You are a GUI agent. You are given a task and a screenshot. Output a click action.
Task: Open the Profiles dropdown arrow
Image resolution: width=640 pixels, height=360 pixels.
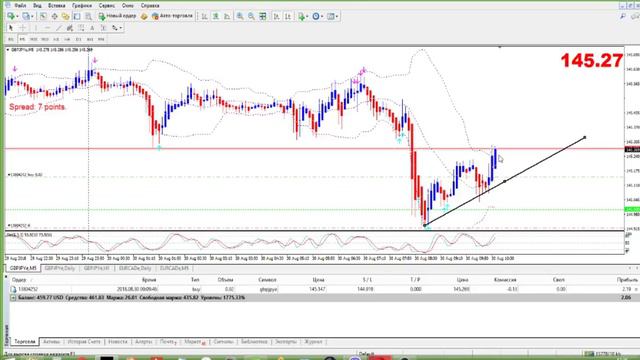pos(32,16)
